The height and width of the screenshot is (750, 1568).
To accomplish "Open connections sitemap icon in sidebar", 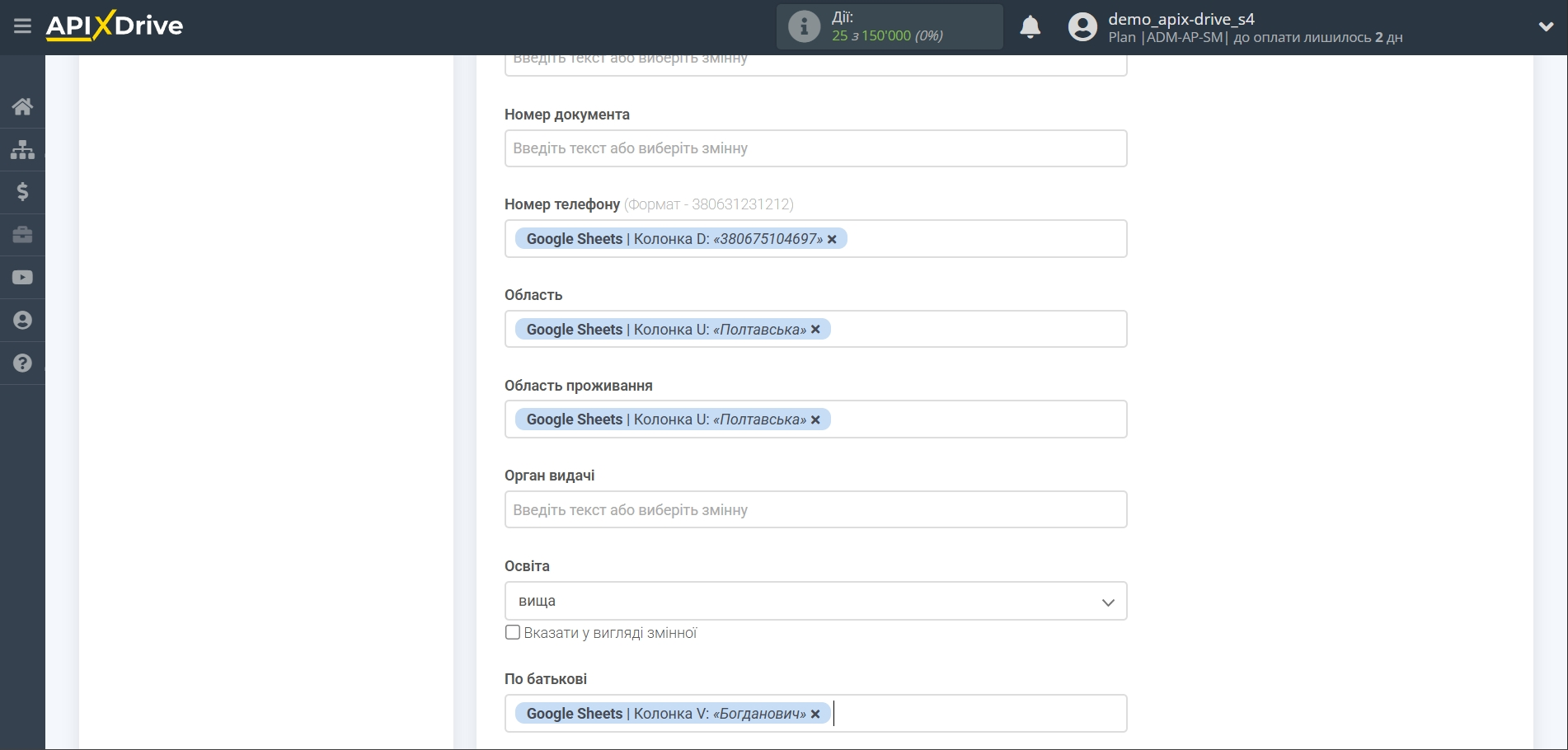I will click(22, 149).
